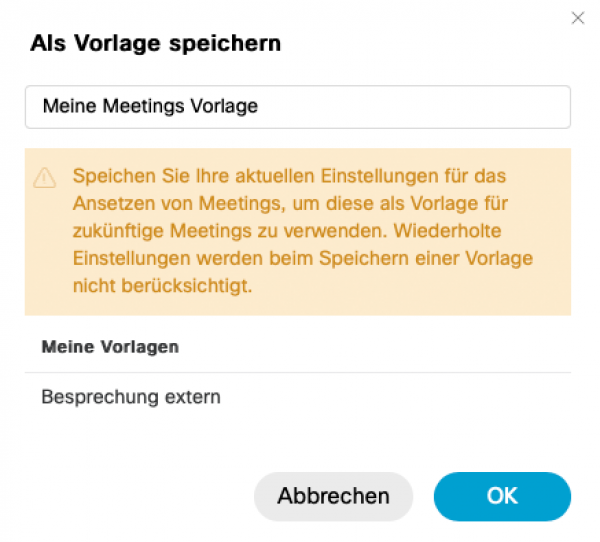Cancel with the Abbrechen button
The width and height of the screenshot is (600, 542).
pos(333,496)
